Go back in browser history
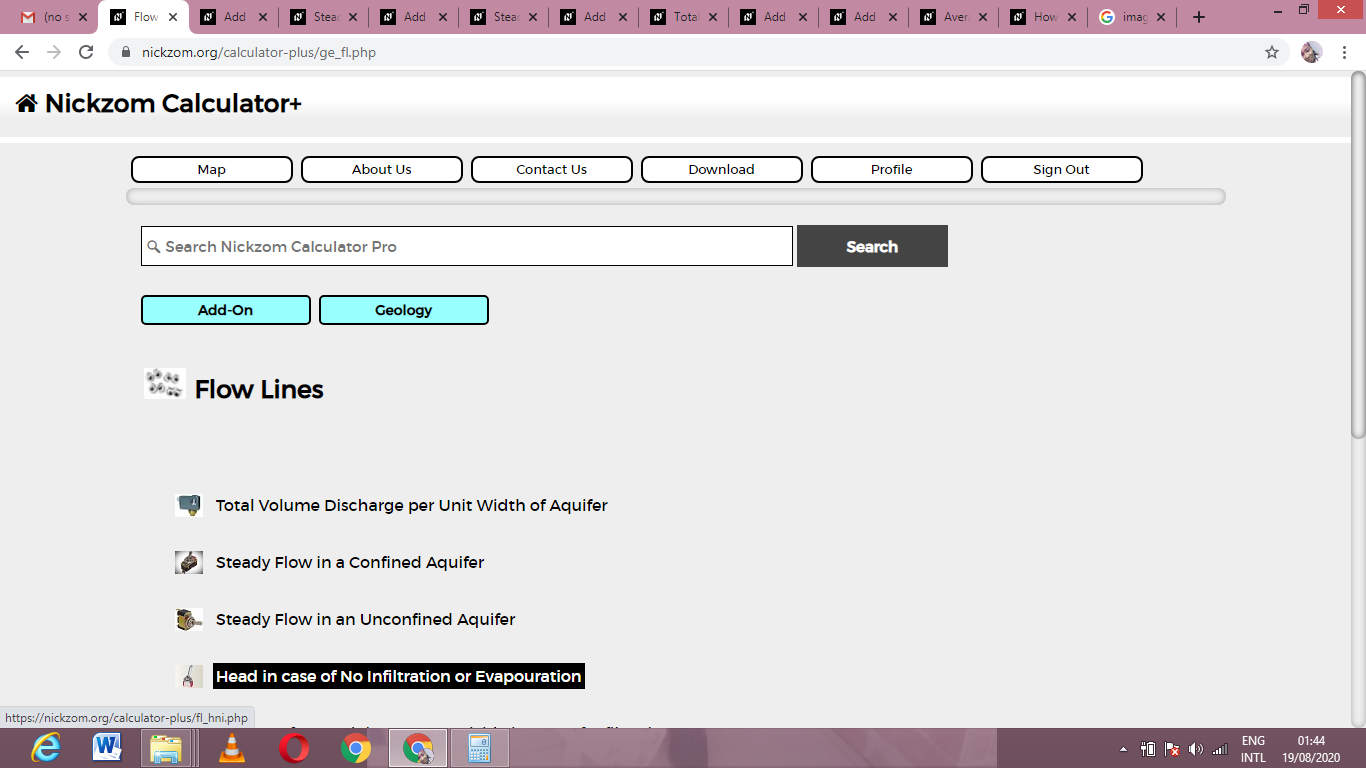Screen dimensions: 1366x768 click(x=22, y=52)
